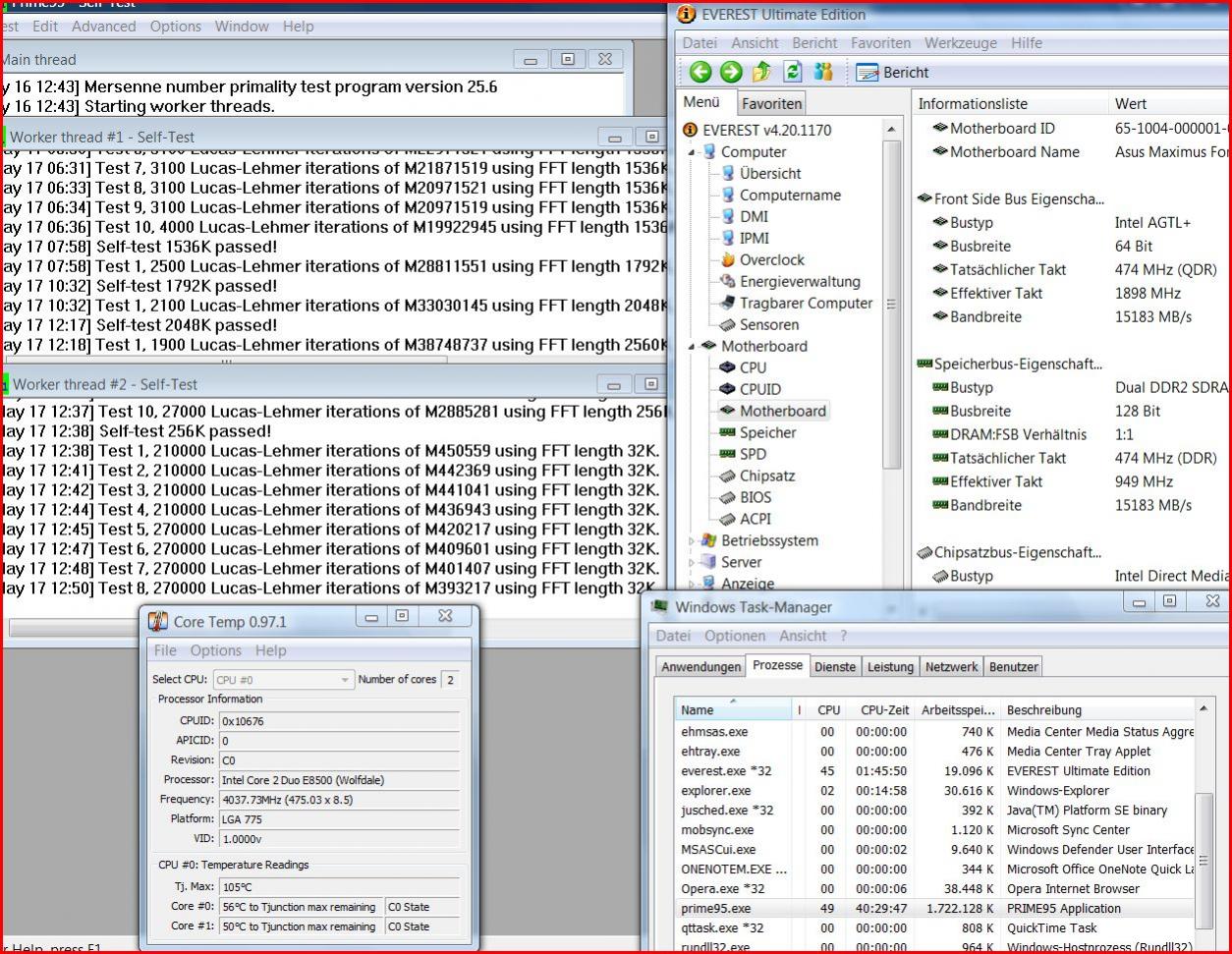The height and width of the screenshot is (954, 1232).
Task: Open the Window menu in Prime95
Action: click(241, 27)
